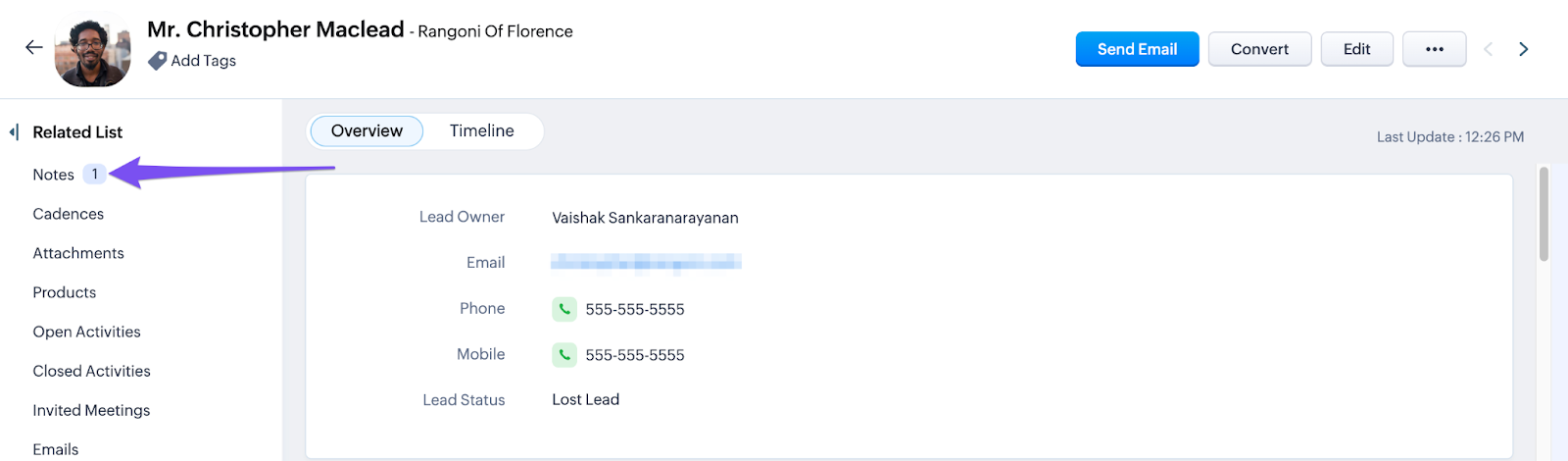This screenshot has height=461, width=1568.
Task: Click the Convert button
Action: pos(1259,49)
